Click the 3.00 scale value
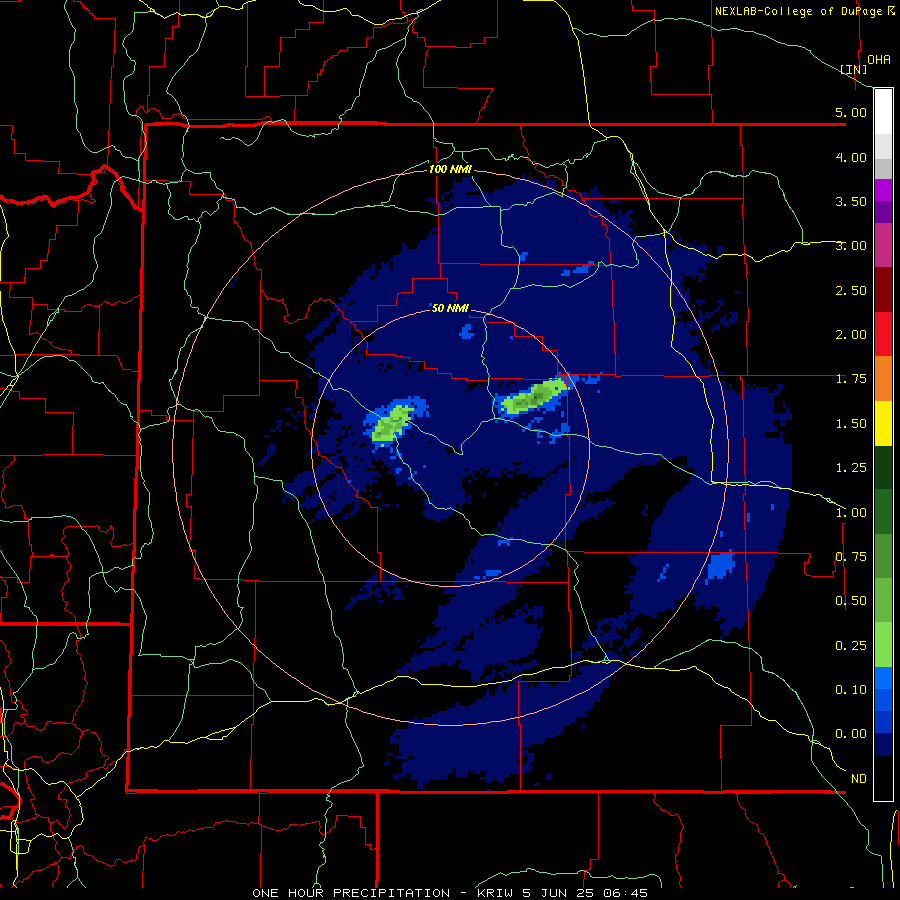This screenshot has height=900, width=900. [851, 246]
